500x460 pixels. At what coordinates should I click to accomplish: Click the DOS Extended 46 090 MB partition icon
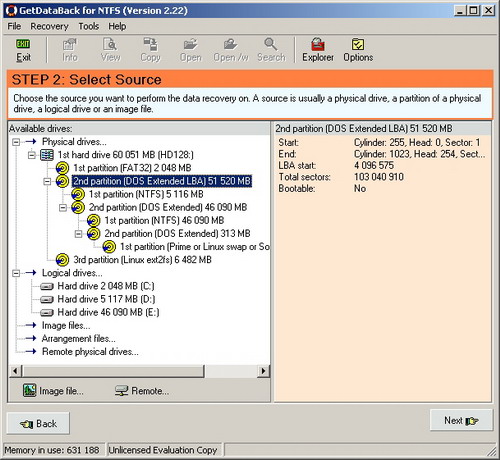point(78,207)
